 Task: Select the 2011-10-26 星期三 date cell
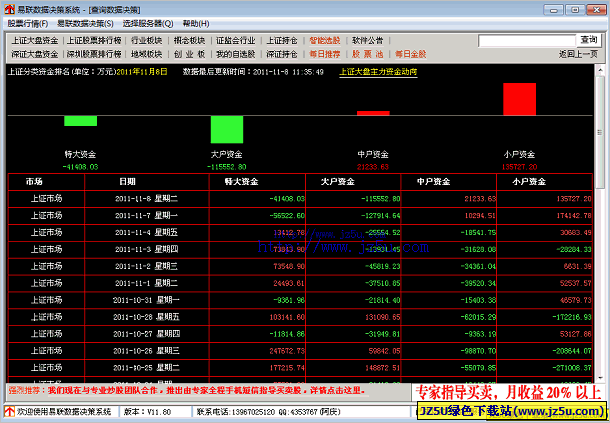click(147, 351)
